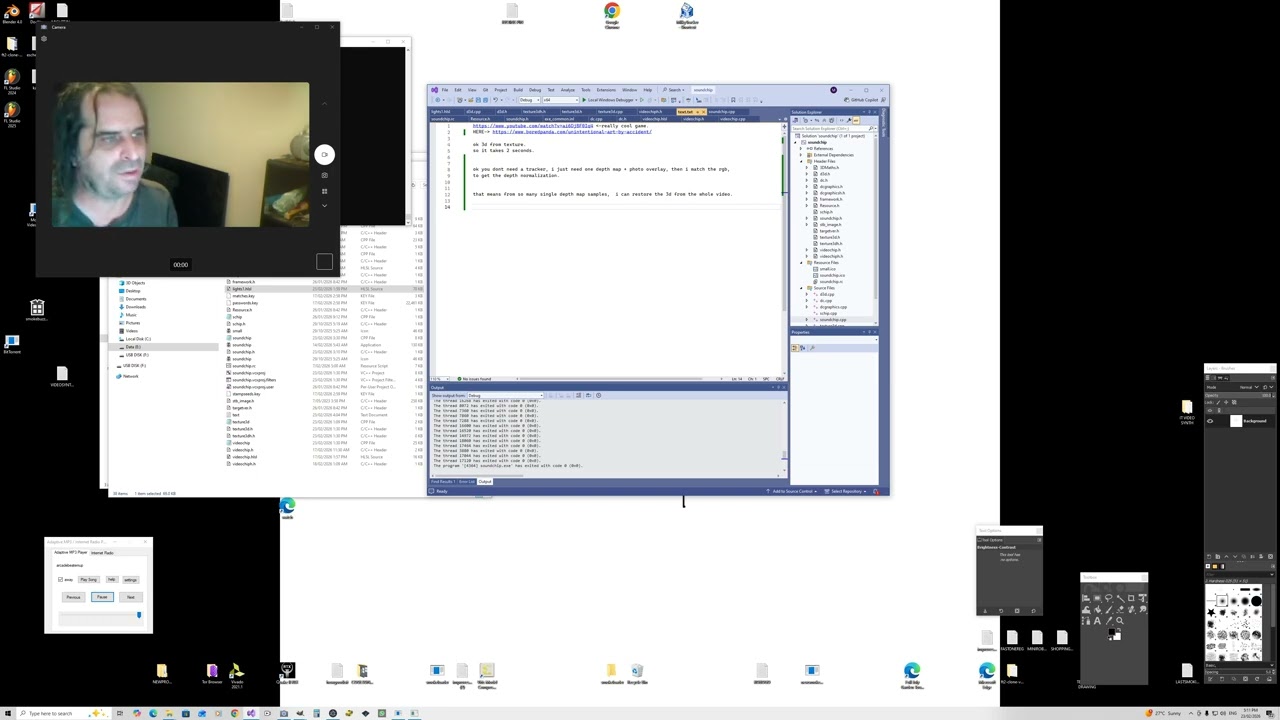Select Documents in File Explorer navigation pane

pos(136,299)
